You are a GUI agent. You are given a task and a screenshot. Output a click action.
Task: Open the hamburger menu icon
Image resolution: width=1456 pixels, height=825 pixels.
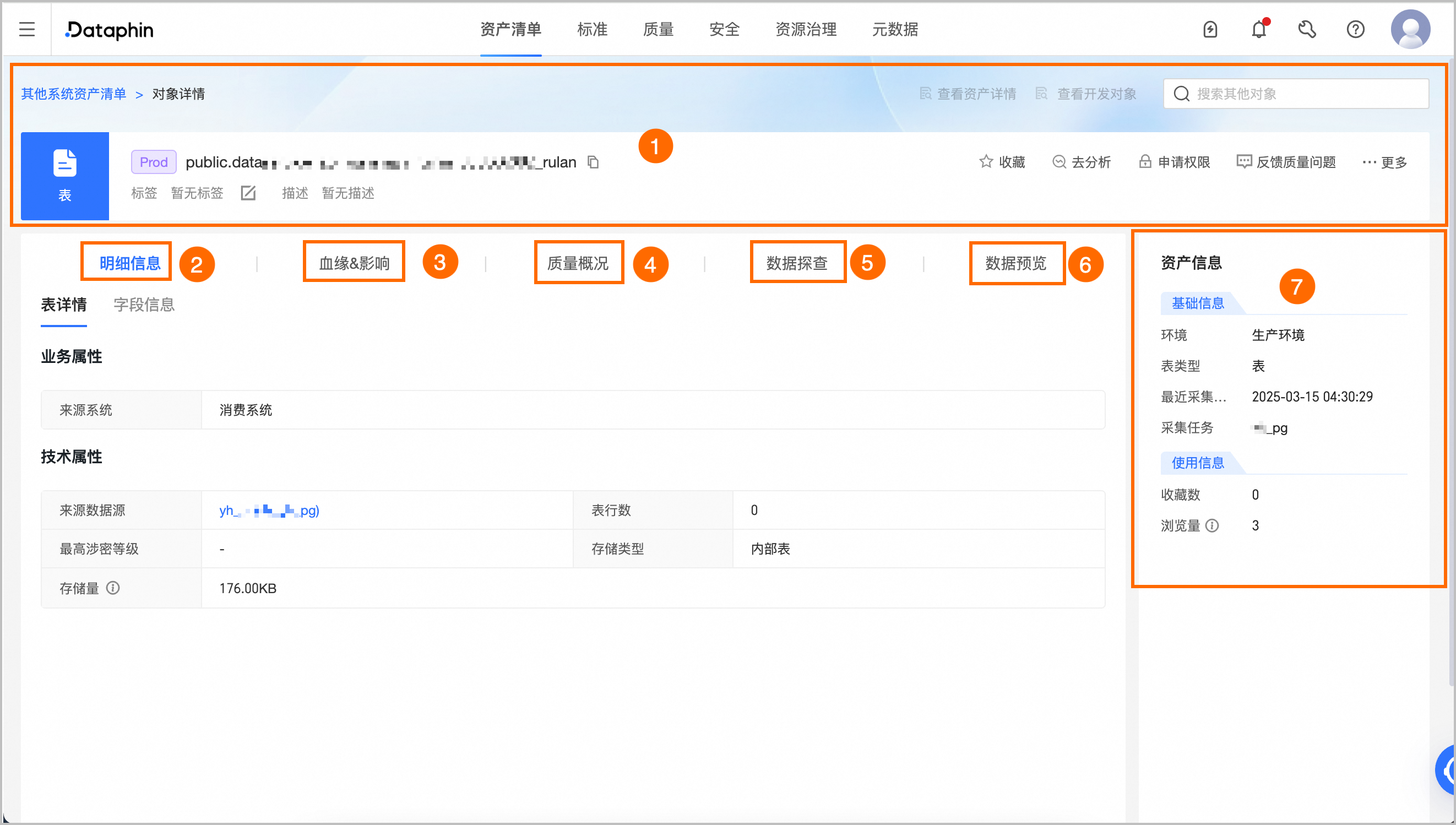(26, 29)
